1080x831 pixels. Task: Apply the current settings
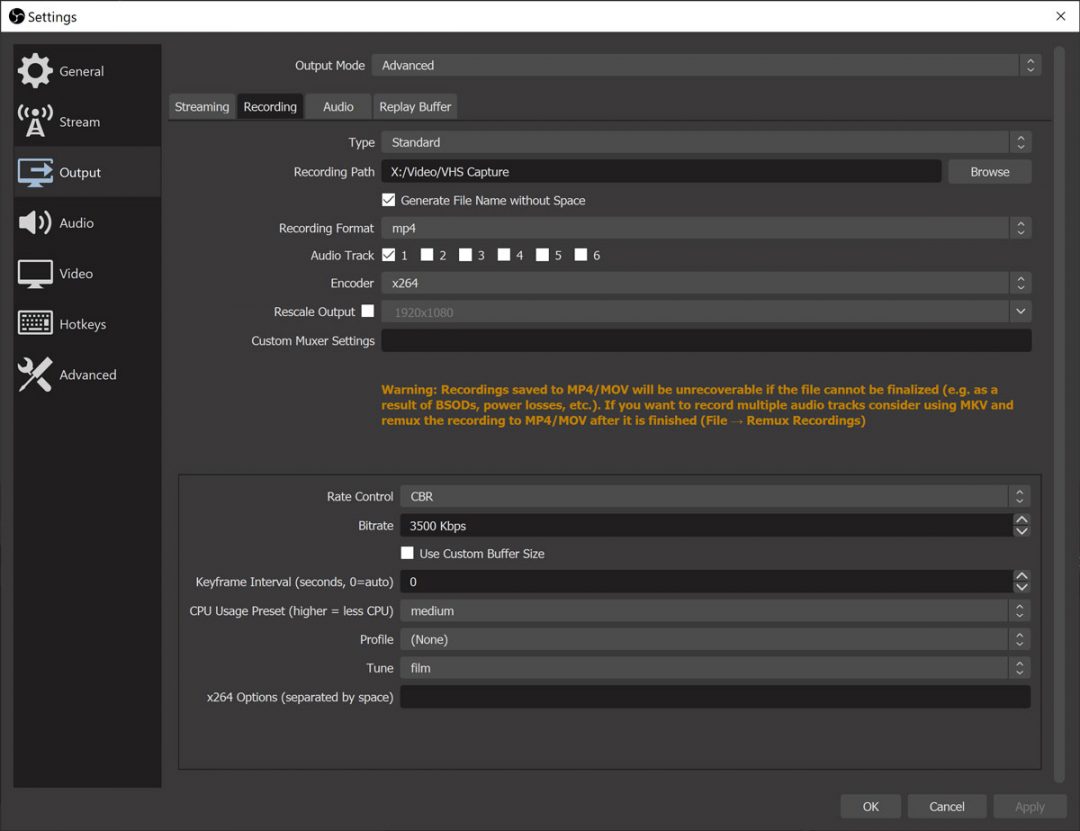point(1029,806)
